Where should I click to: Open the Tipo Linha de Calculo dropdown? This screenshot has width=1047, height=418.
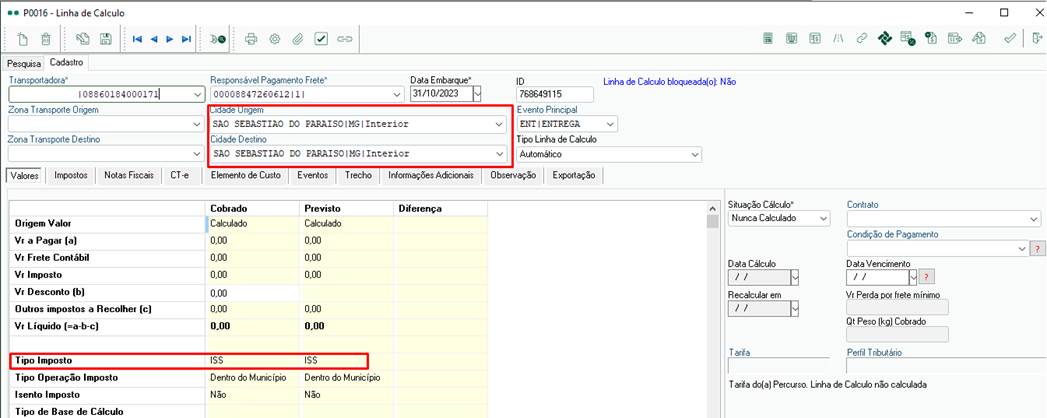tap(694, 154)
